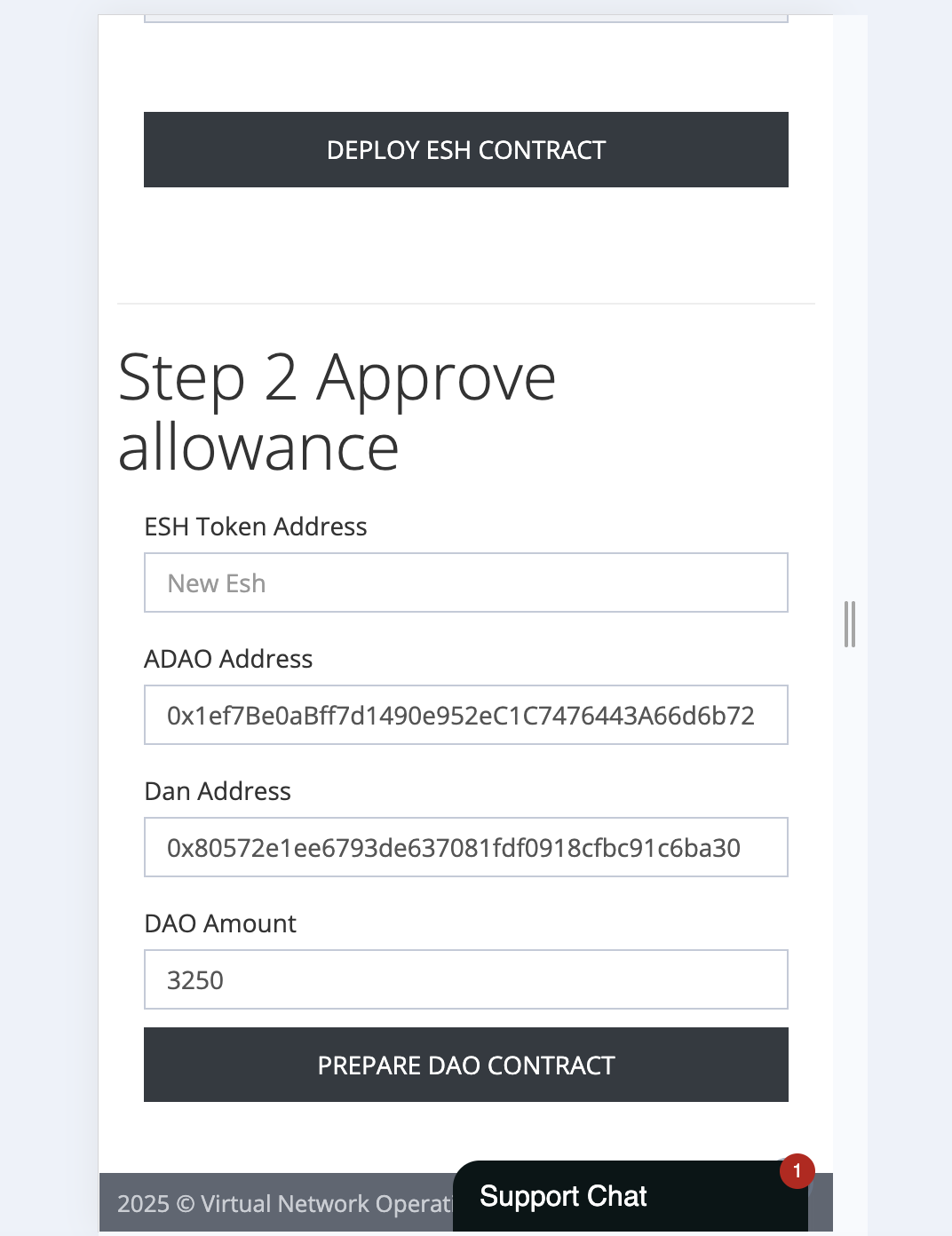Click the red notification badge on Support Chat

point(797,1171)
